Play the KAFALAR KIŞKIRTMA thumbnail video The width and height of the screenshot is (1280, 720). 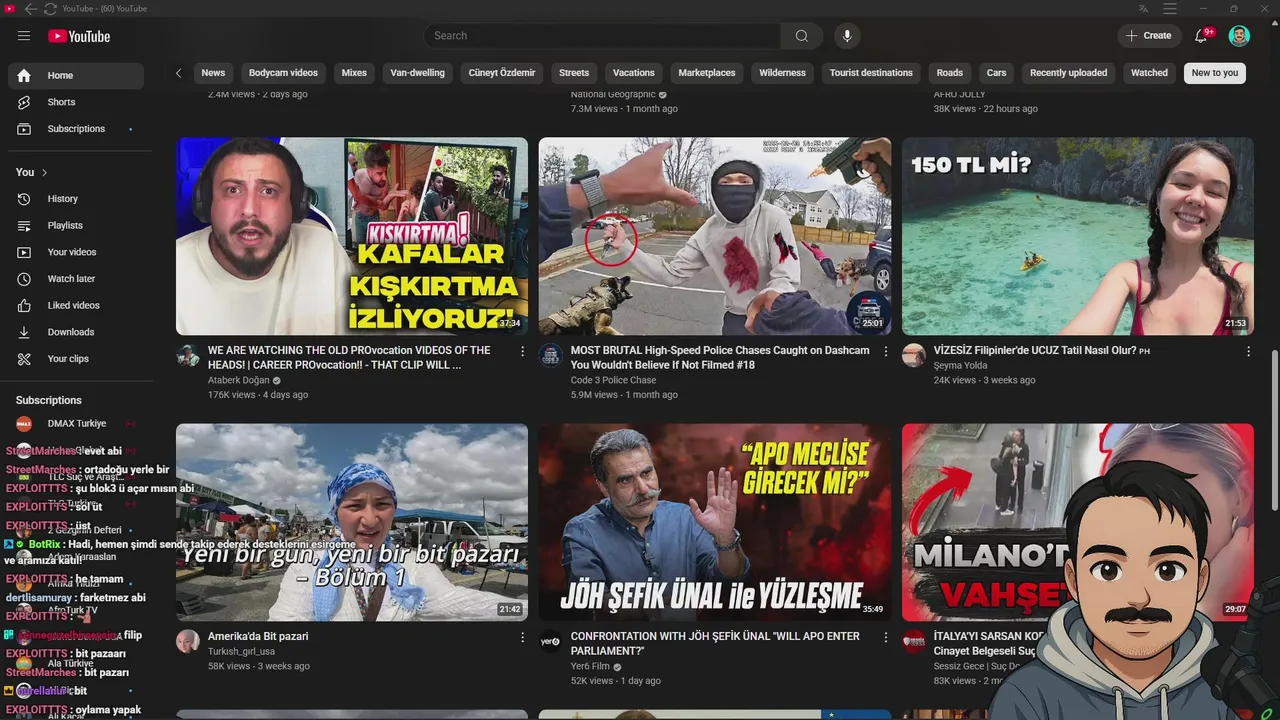352,236
